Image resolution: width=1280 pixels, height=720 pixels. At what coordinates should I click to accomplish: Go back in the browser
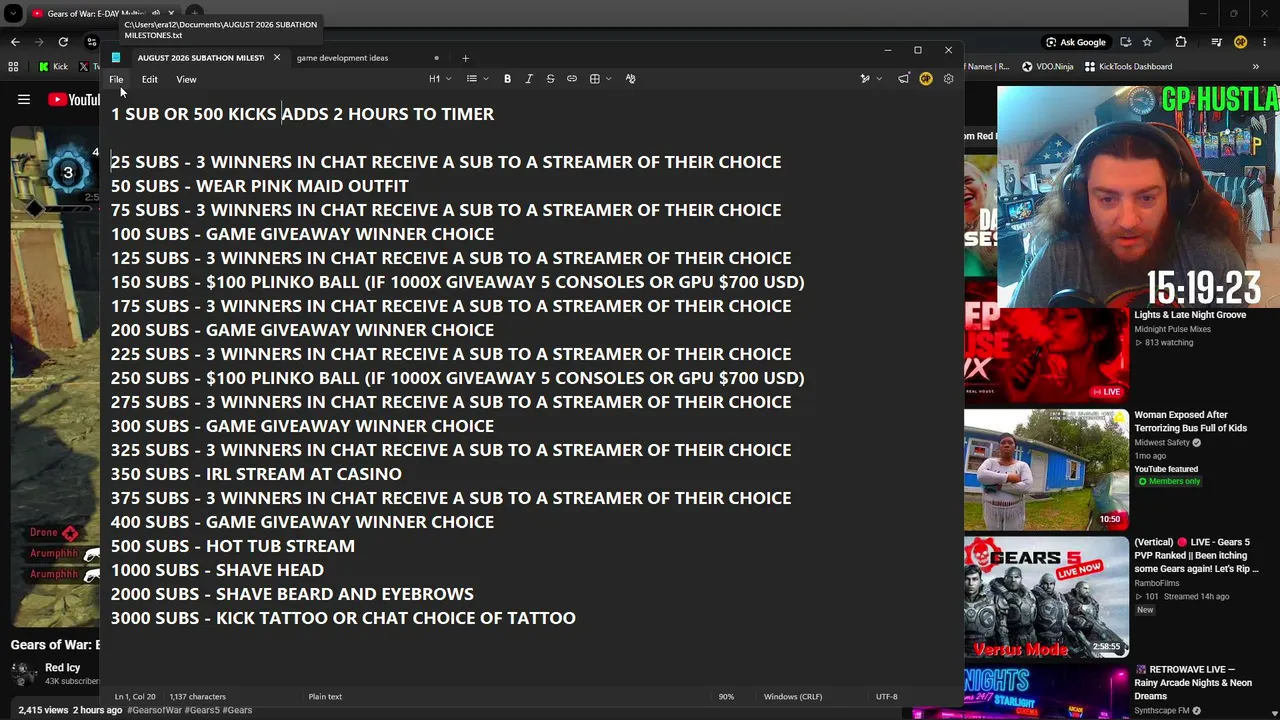click(15, 42)
